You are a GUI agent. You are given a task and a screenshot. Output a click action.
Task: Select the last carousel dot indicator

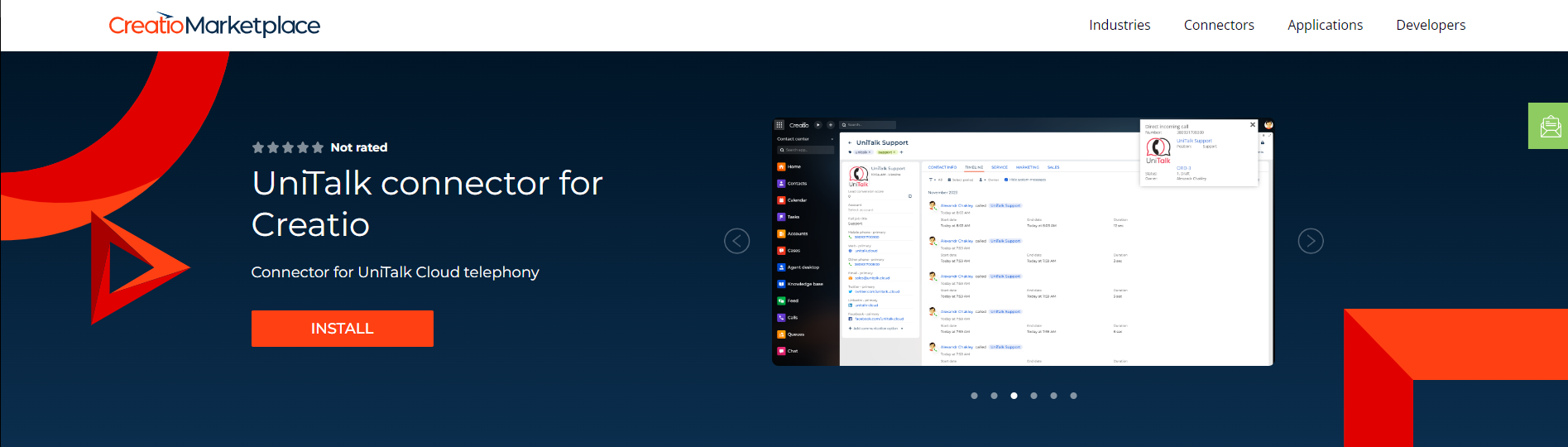click(x=1073, y=396)
